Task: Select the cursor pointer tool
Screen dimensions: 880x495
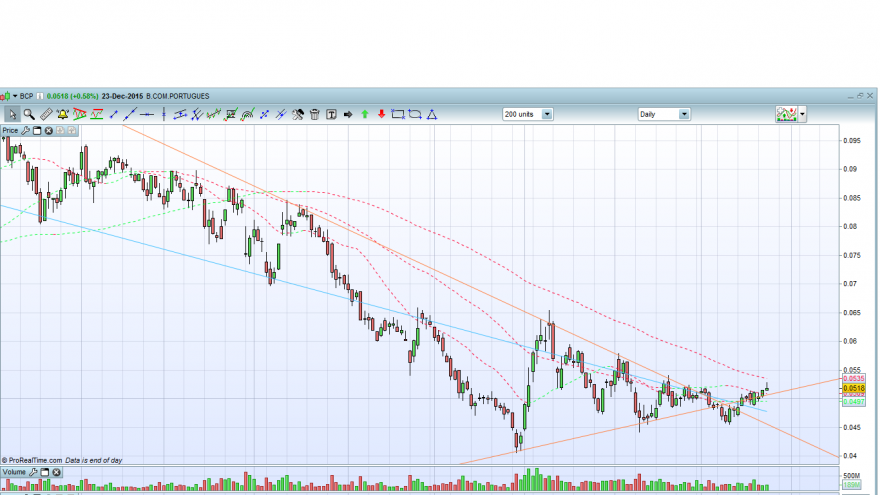Action: tap(12, 114)
